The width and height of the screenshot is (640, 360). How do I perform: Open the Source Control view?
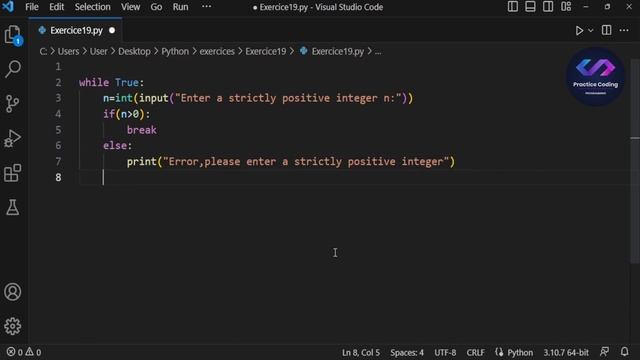13,104
